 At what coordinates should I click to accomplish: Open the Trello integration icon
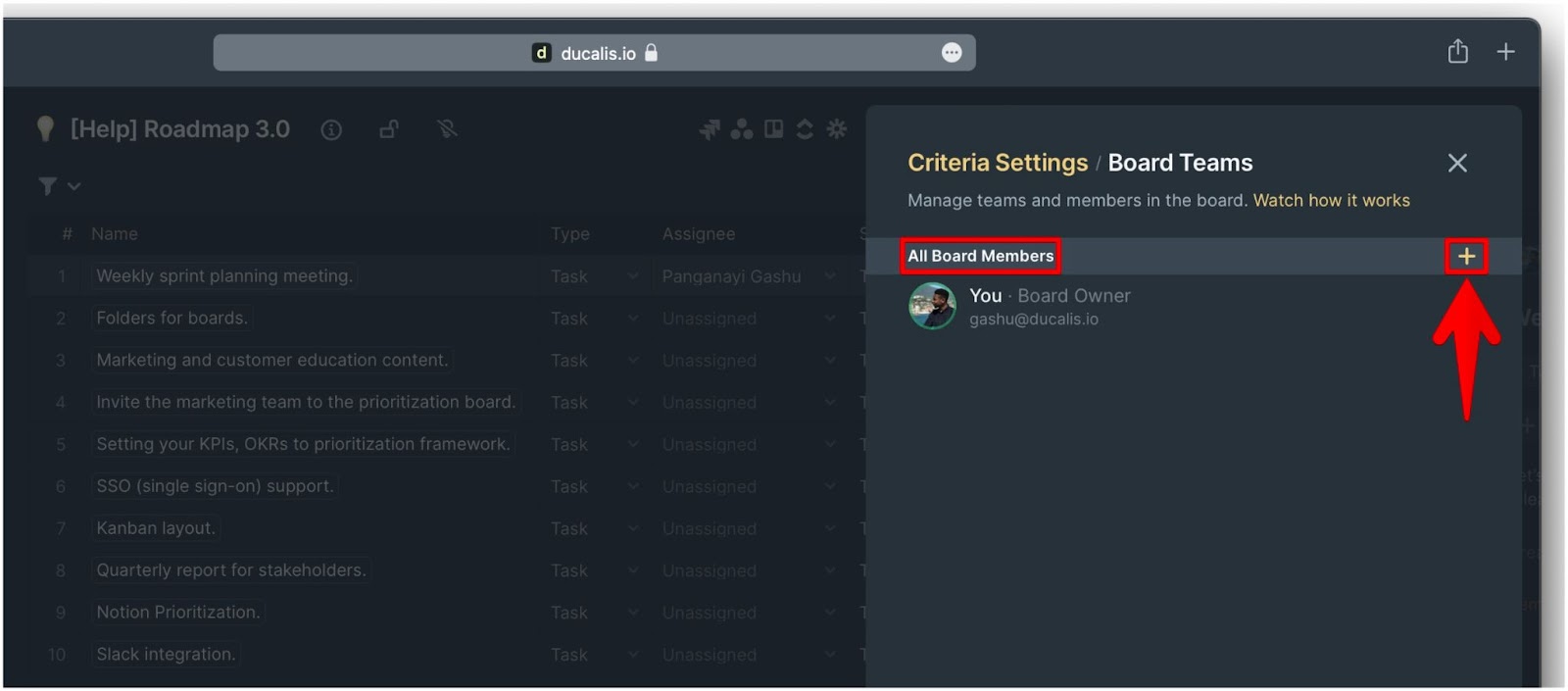774,129
